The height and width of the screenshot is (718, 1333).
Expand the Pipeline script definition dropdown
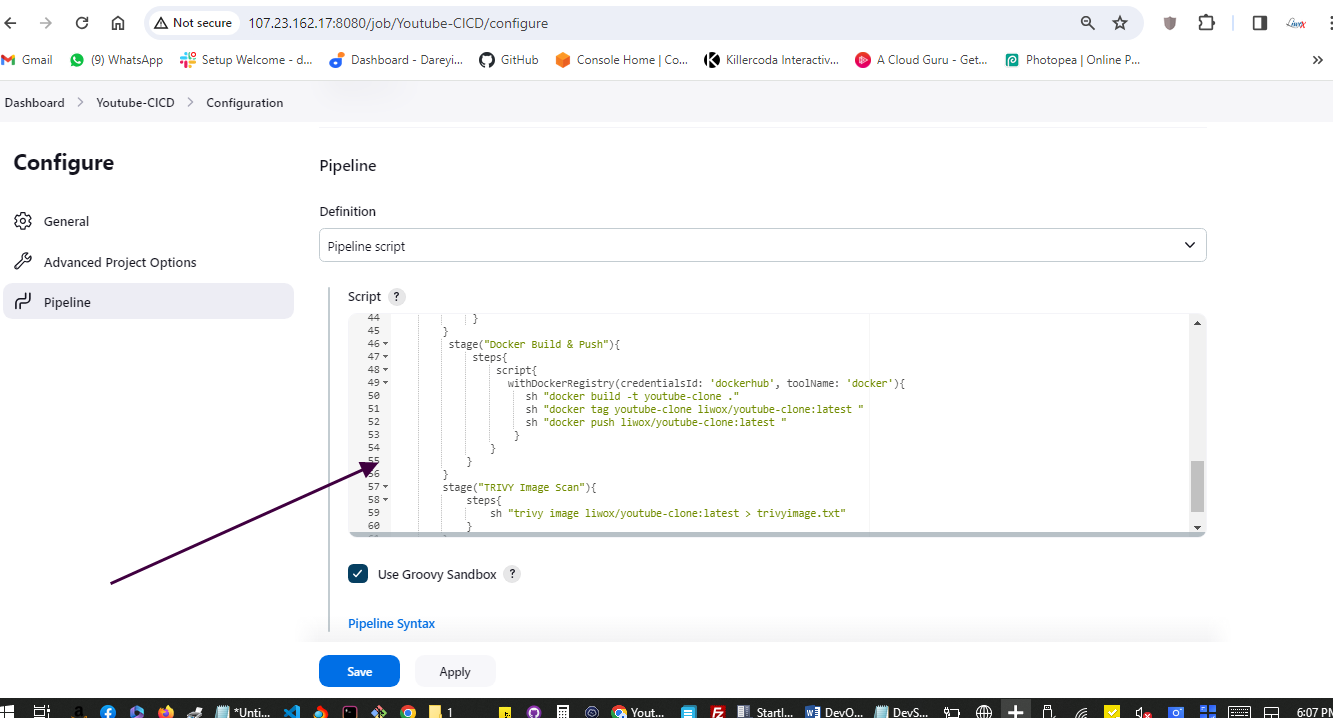click(762, 245)
